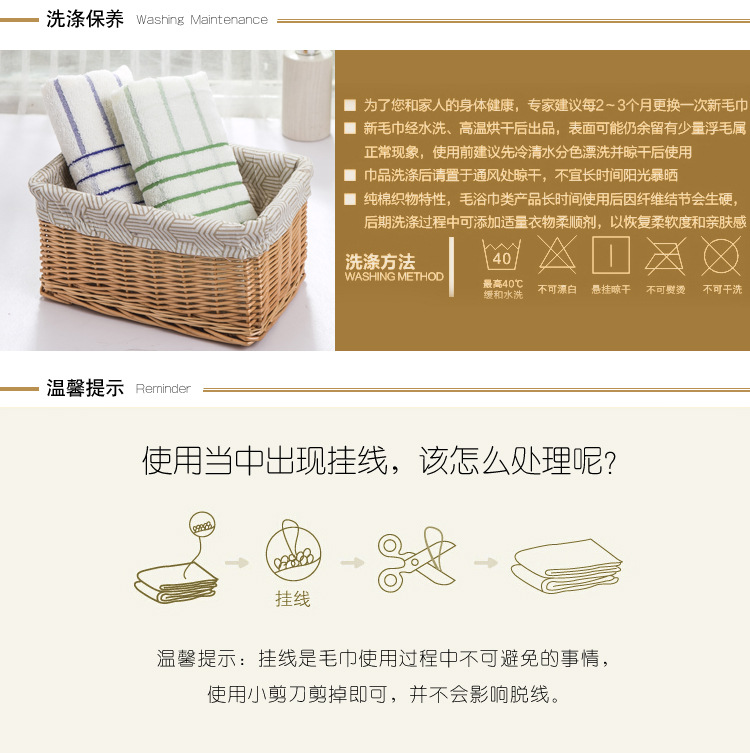The image size is (750, 753).
Task: Click the 洗涤方法 WASHING METHOD label
Action: pyautogui.click(x=394, y=267)
